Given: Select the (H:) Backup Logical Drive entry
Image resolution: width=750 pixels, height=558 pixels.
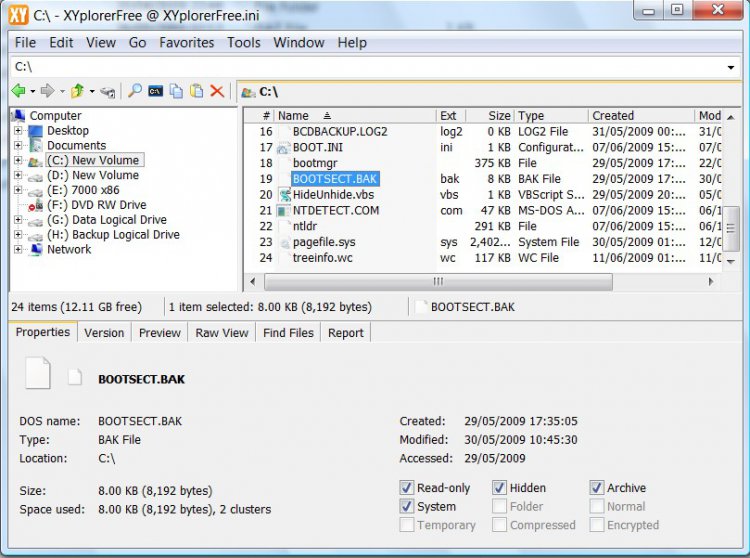Looking at the screenshot, I should pos(113,235).
